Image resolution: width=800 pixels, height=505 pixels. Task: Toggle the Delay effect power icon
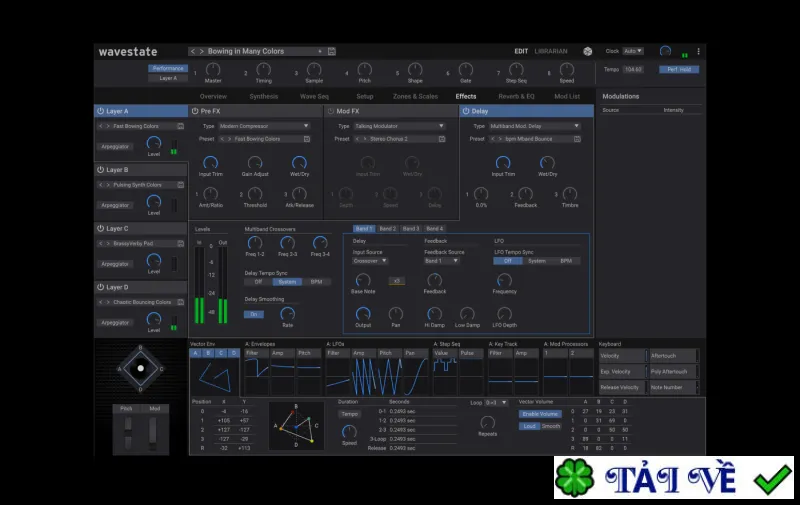click(x=465, y=111)
